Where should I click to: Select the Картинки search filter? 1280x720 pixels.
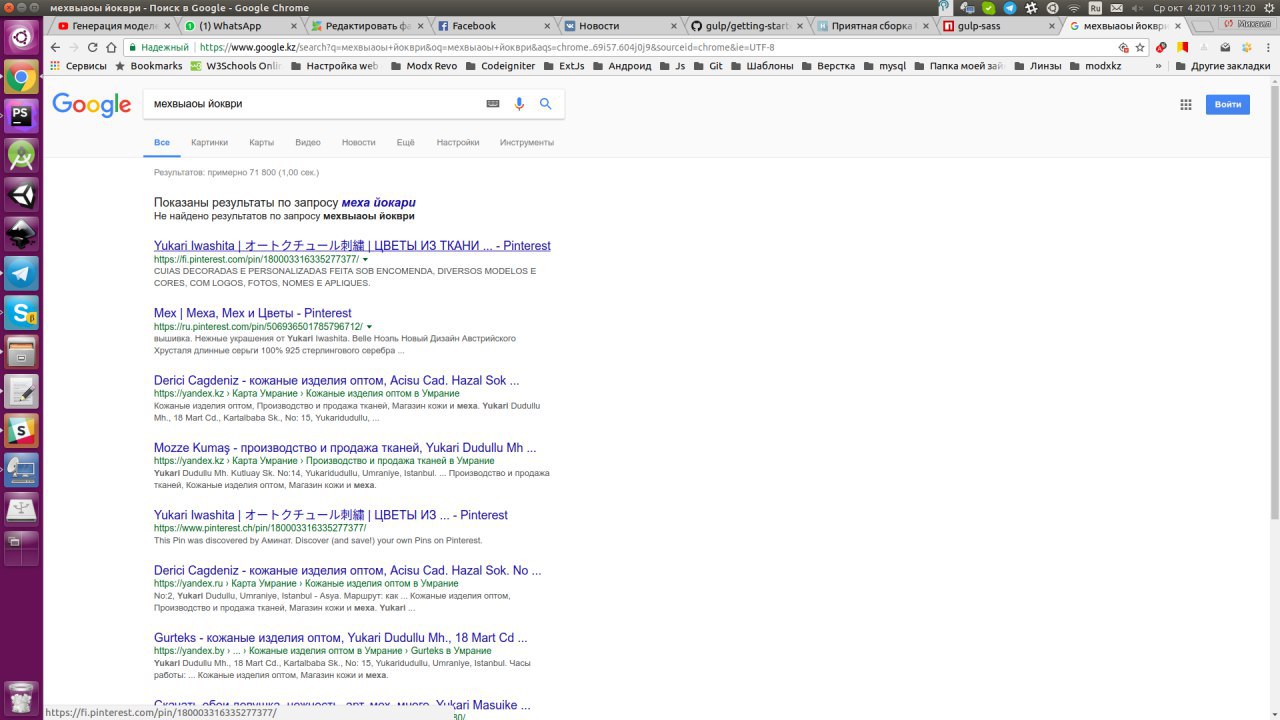[209, 142]
